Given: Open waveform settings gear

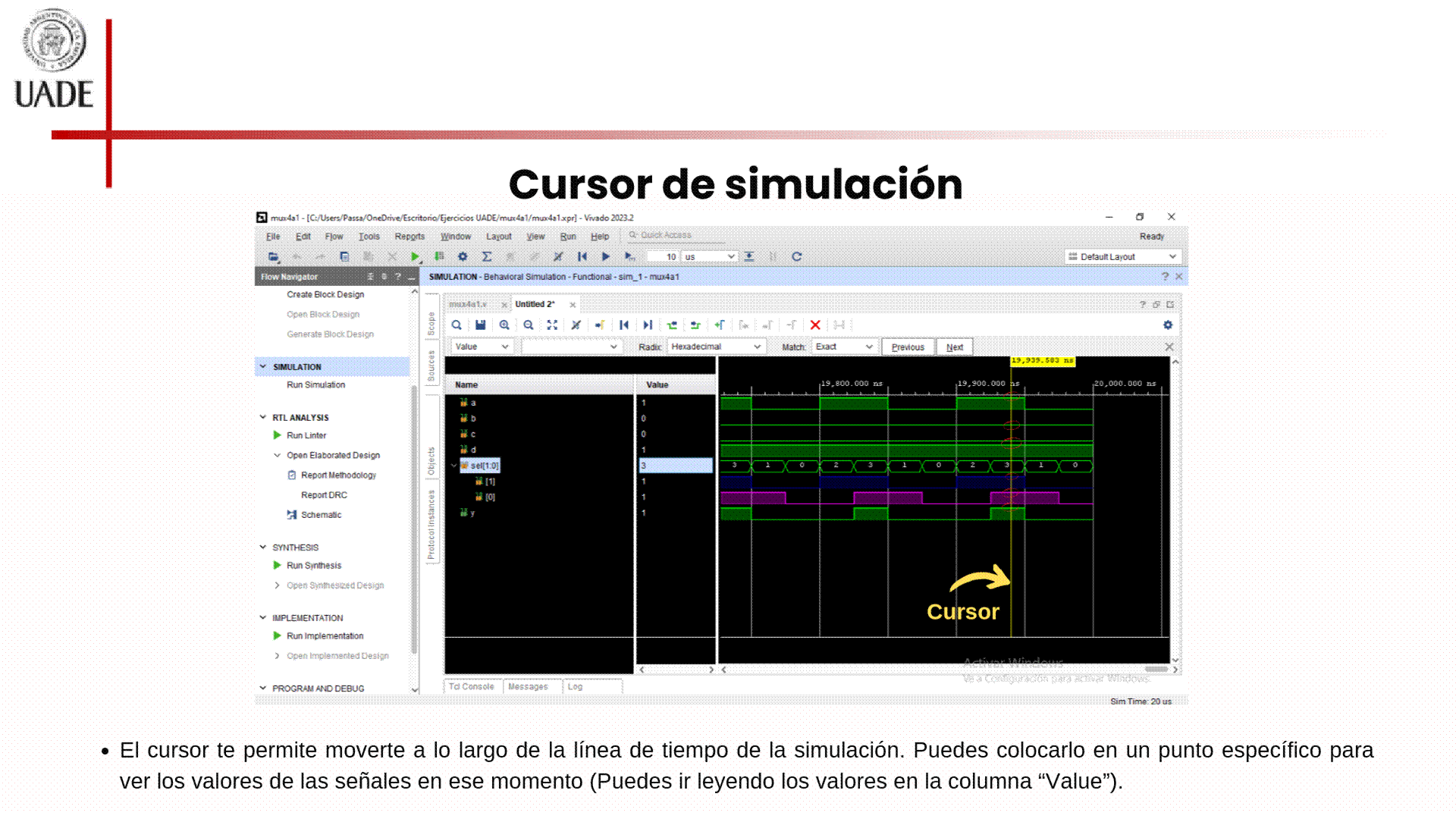Looking at the screenshot, I should pyautogui.click(x=1168, y=325).
